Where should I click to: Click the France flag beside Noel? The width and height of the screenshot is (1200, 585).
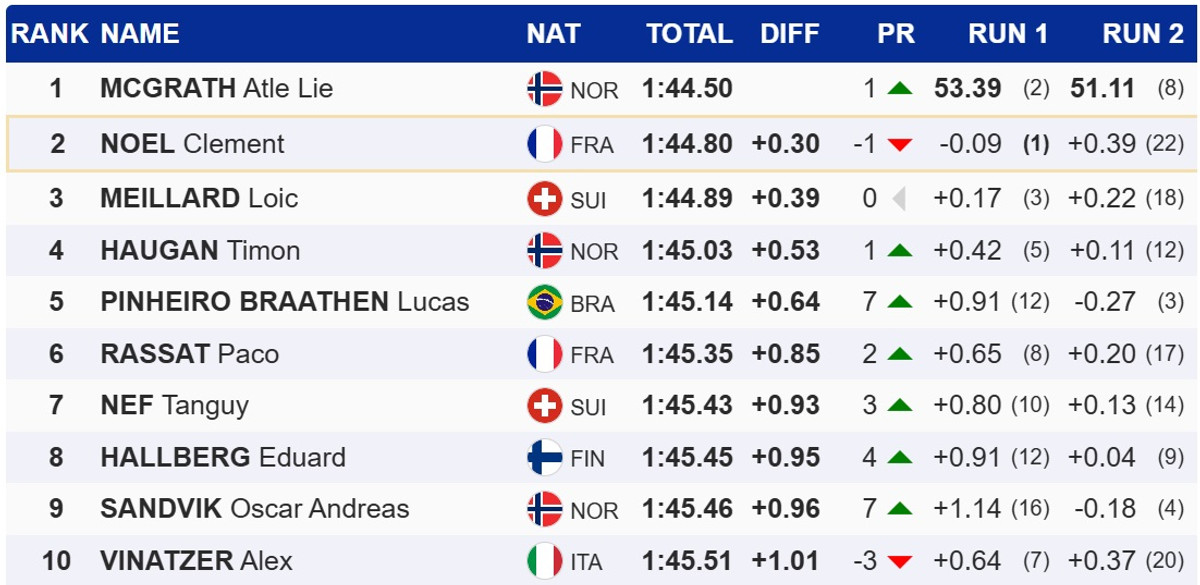click(545, 144)
